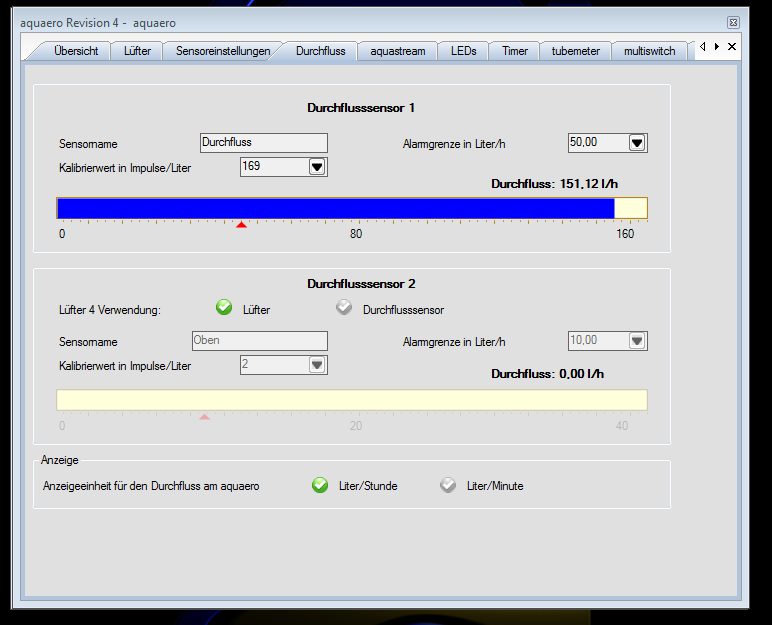Select Liter/Stunde display unit
This screenshot has width=772, height=625.
(x=320, y=485)
